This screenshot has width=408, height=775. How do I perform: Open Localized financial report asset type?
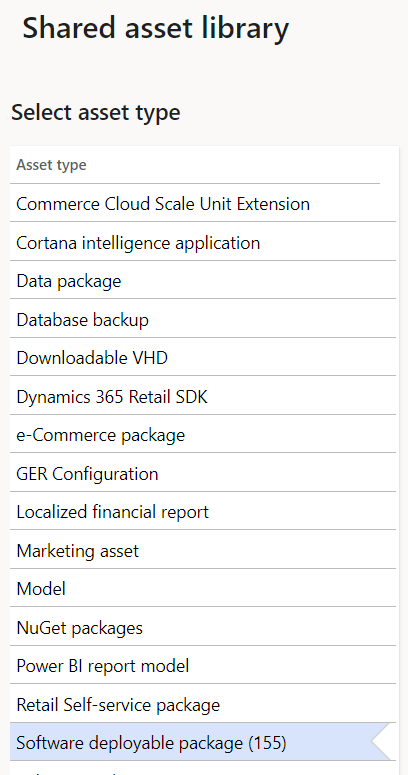tap(203, 512)
